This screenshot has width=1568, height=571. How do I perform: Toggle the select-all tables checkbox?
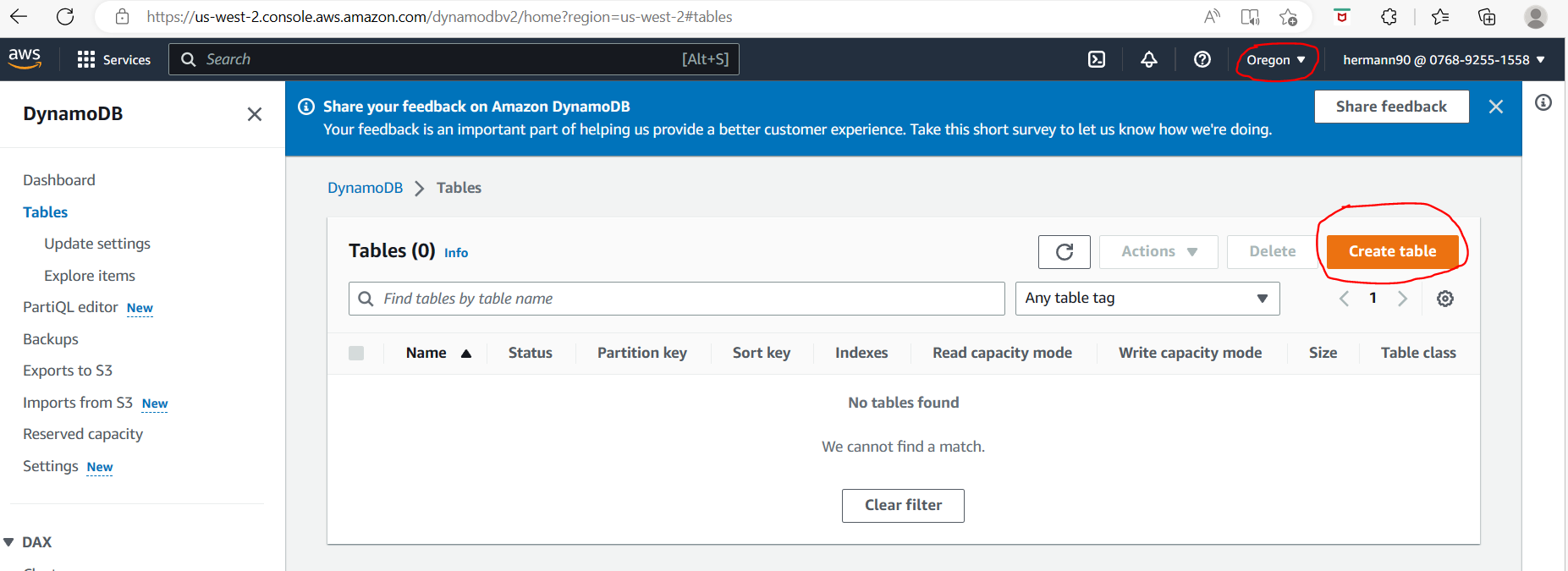tap(356, 353)
